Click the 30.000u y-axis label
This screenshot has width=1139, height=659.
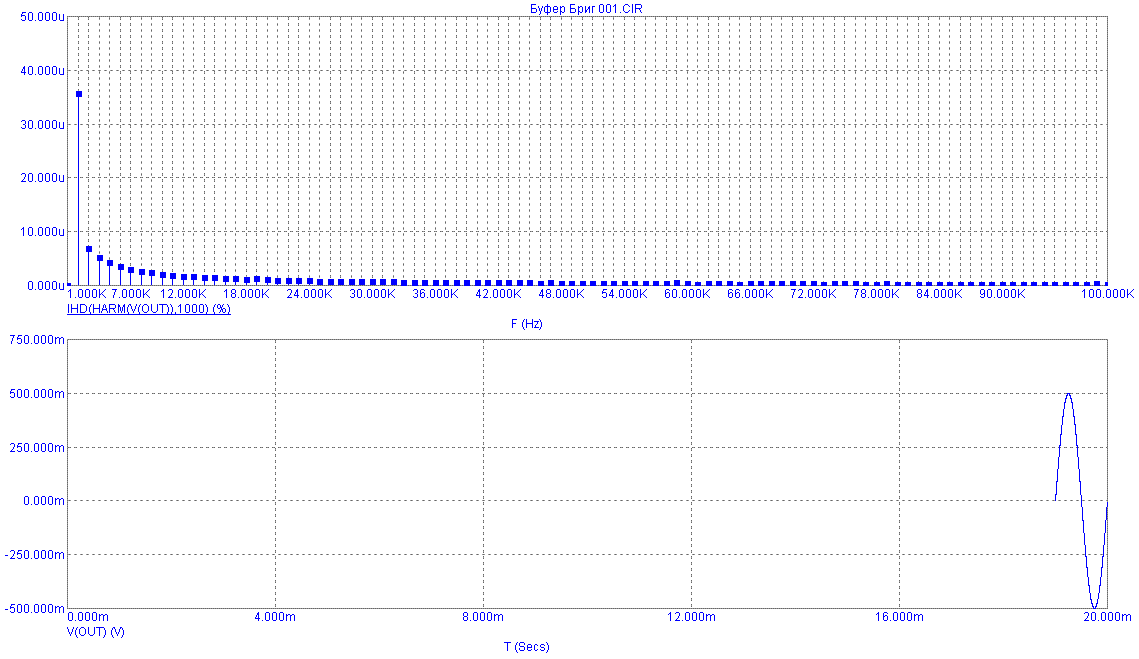(x=42, y=124)
